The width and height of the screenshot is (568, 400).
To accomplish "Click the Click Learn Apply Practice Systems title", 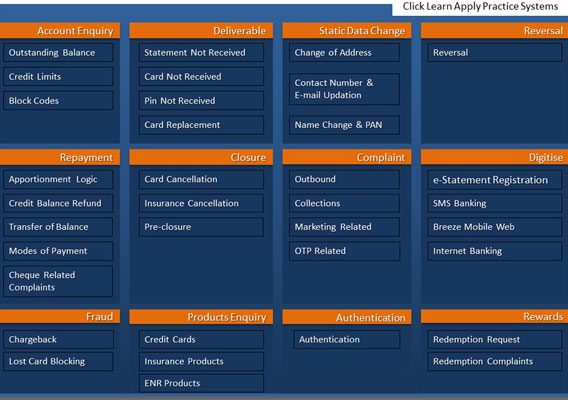I will tap(480, 7).
